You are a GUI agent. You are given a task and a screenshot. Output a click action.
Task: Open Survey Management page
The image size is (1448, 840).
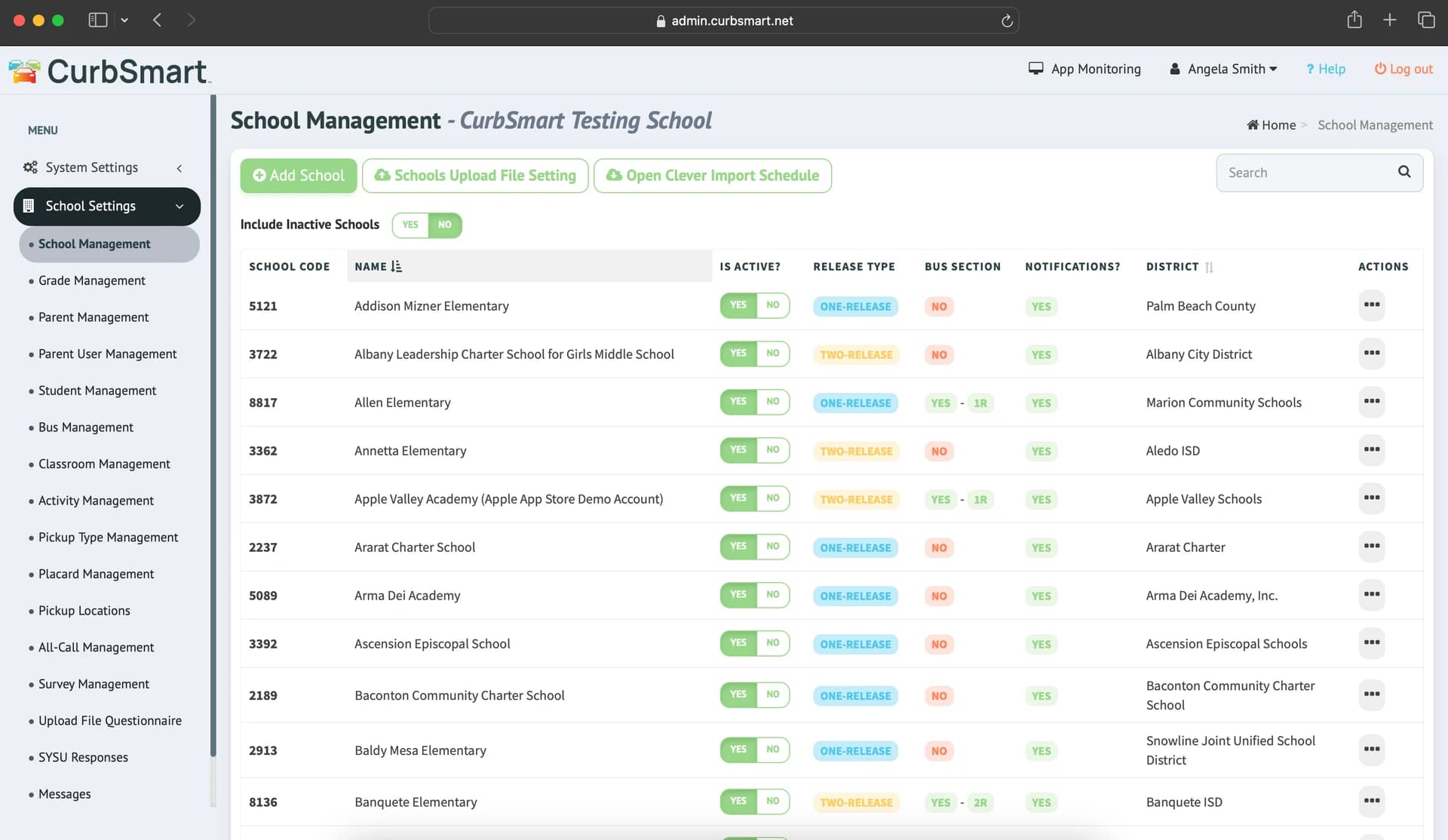point(94,684)
